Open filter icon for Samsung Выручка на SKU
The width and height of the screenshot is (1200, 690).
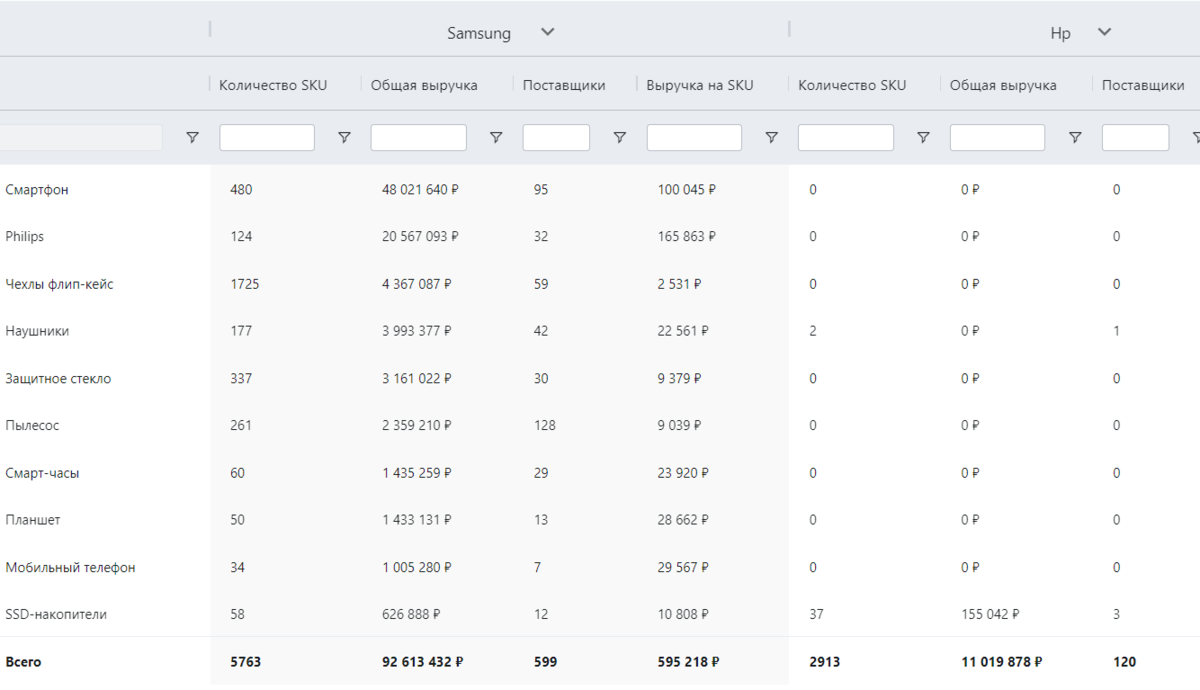(772, 138)
